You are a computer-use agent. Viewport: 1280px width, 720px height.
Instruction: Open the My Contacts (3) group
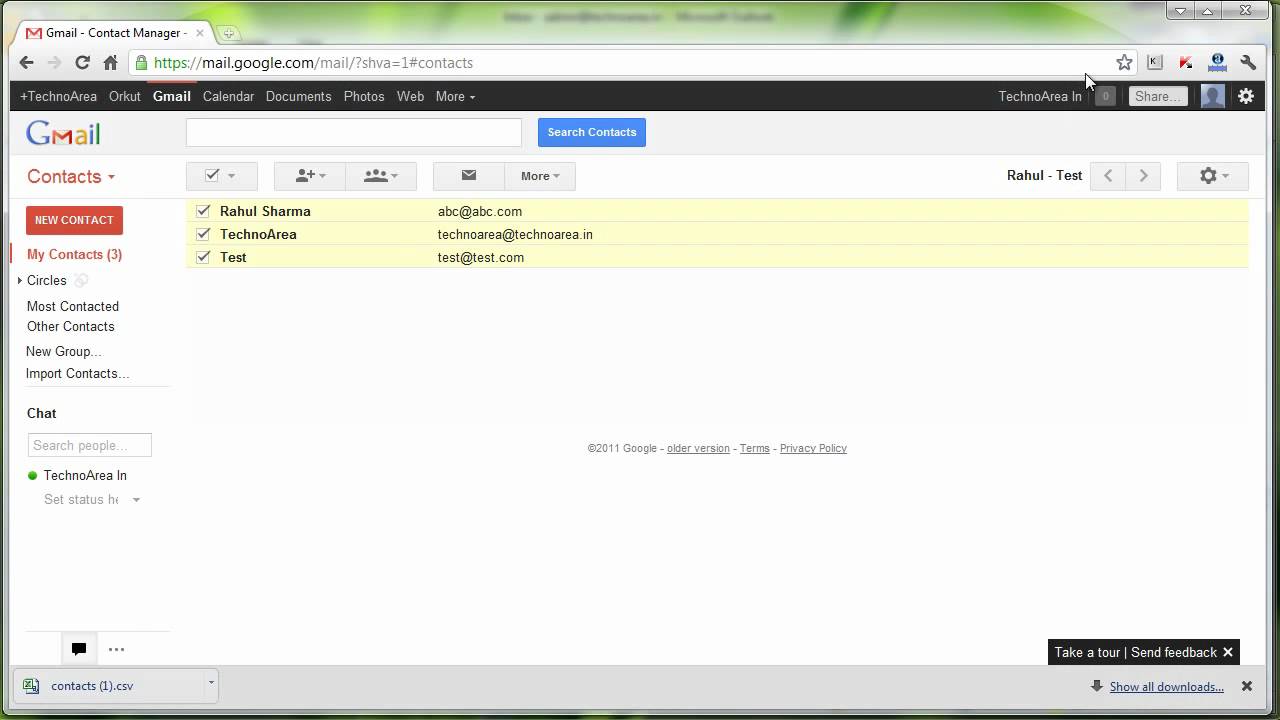click(74, 254)
